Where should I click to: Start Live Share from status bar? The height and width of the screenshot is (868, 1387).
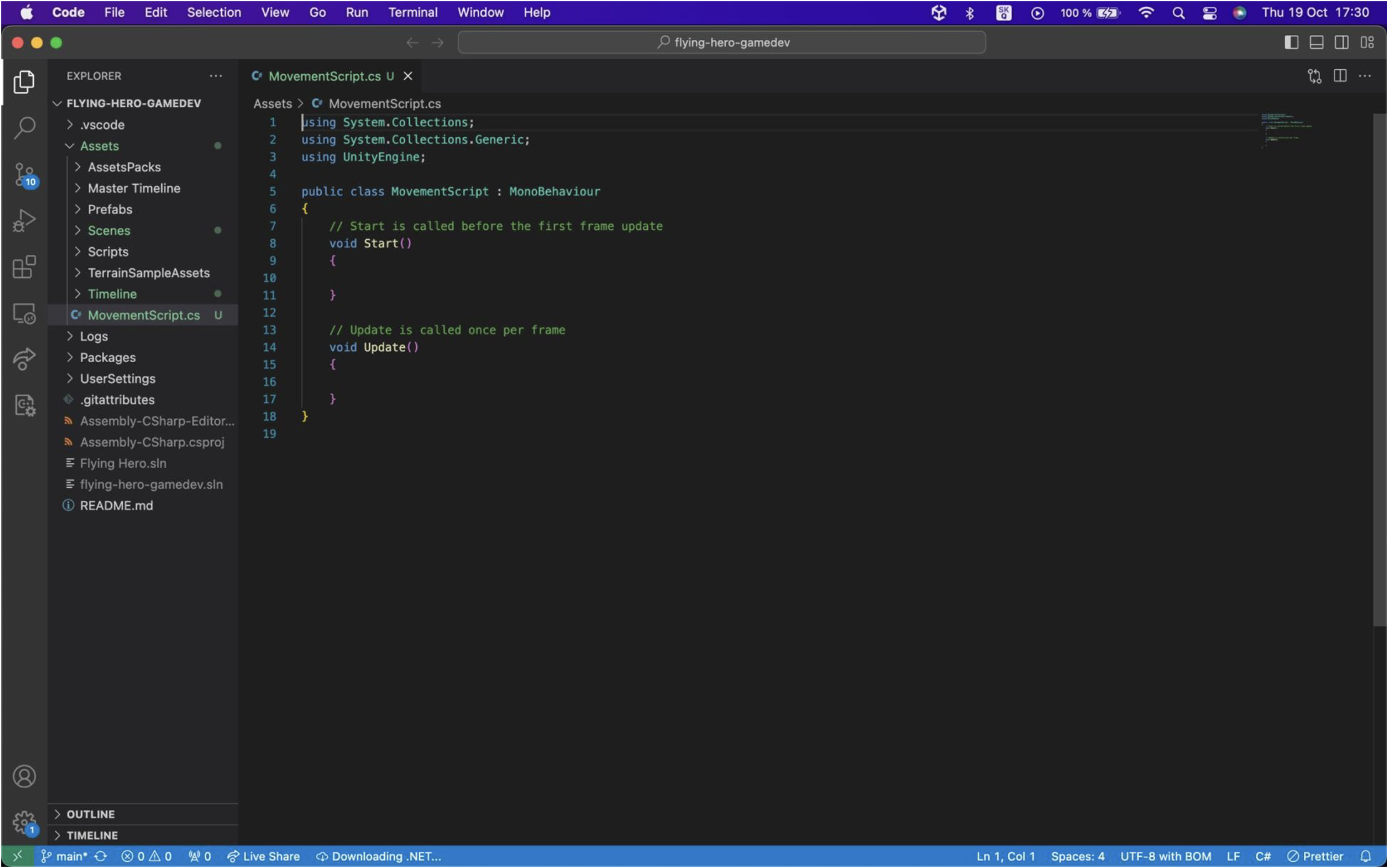coord(263,856)
